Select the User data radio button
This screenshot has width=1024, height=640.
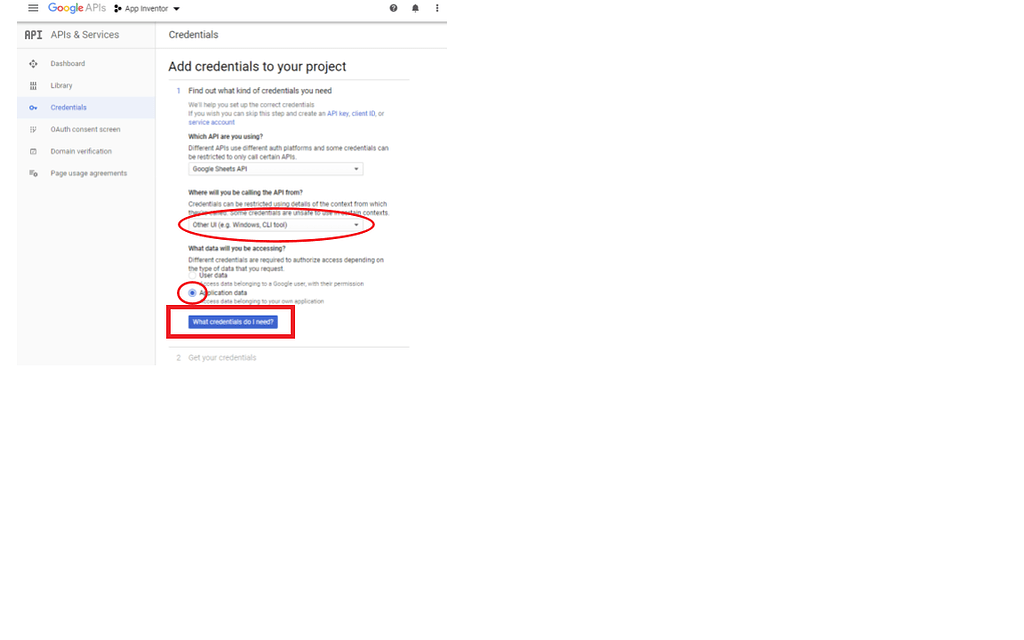pos(193,276)
